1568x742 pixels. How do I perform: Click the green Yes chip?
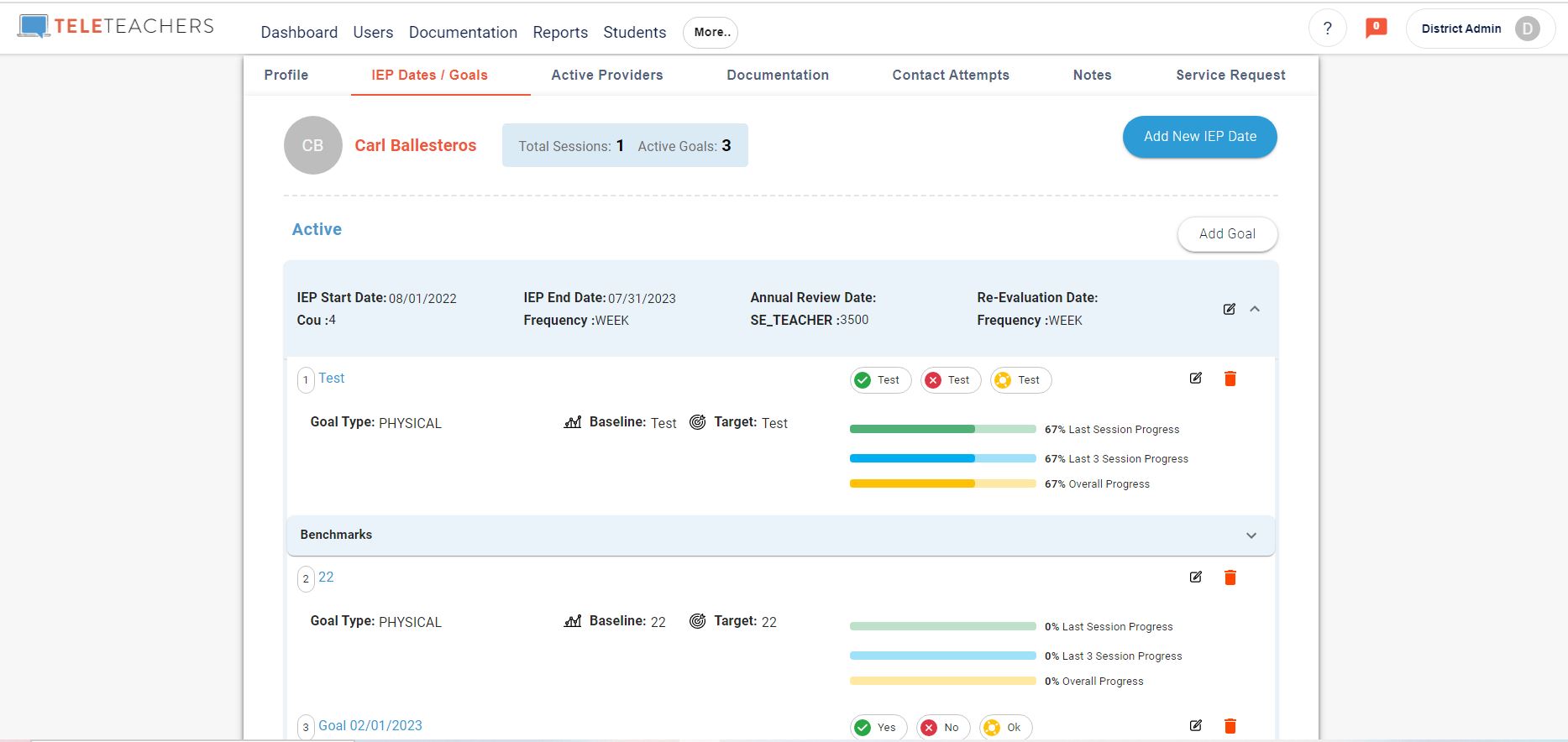pyautogui.click(x=878, y=728)
